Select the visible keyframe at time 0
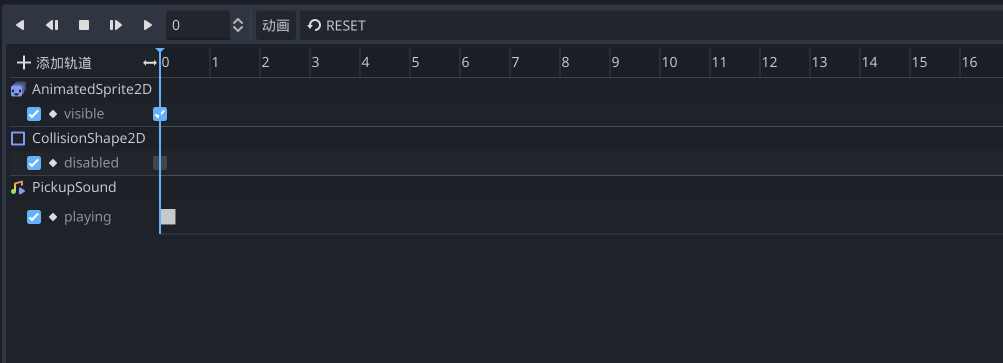The image size is (1003, 363). coord(160,114)
